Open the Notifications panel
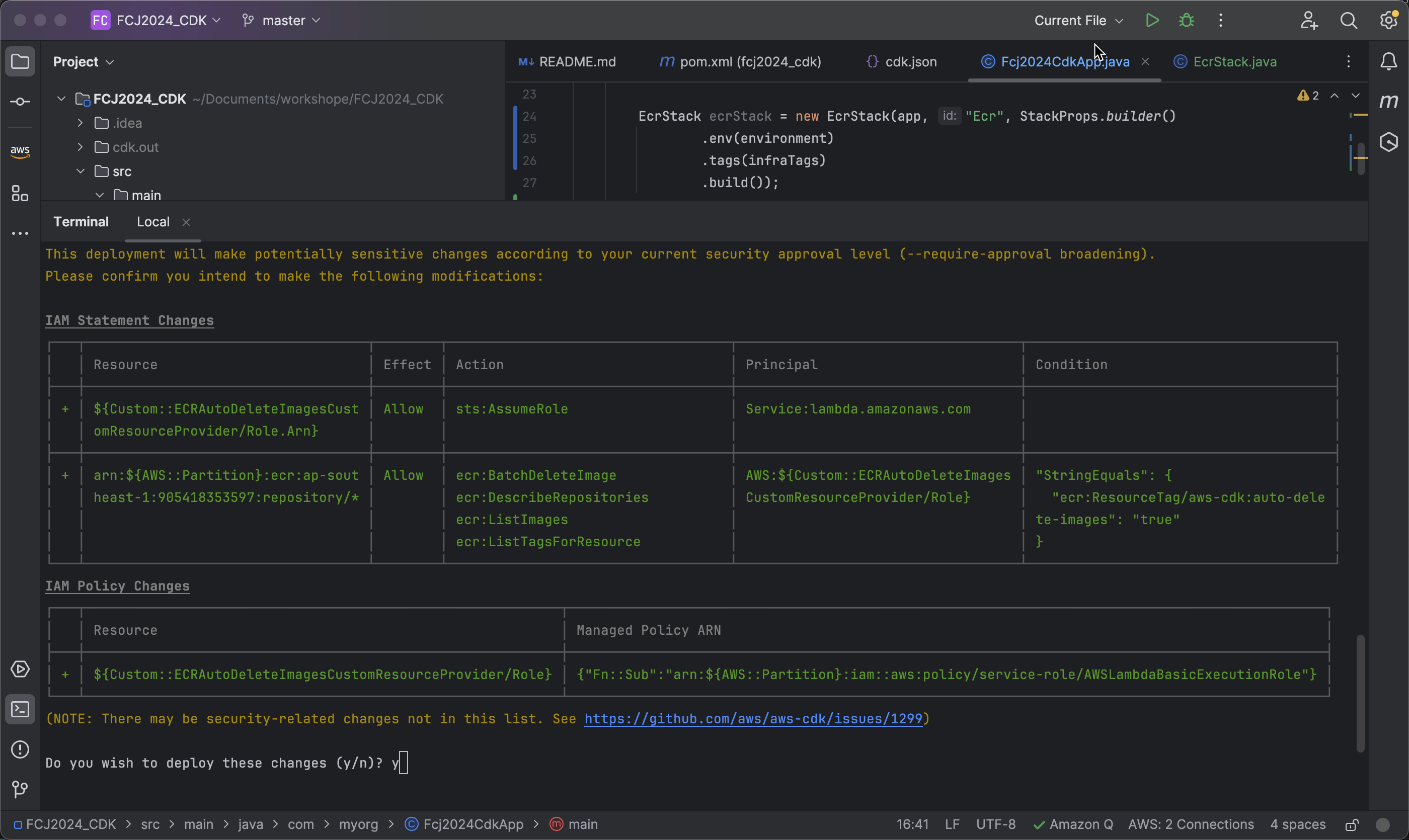 coord(1388,61)
